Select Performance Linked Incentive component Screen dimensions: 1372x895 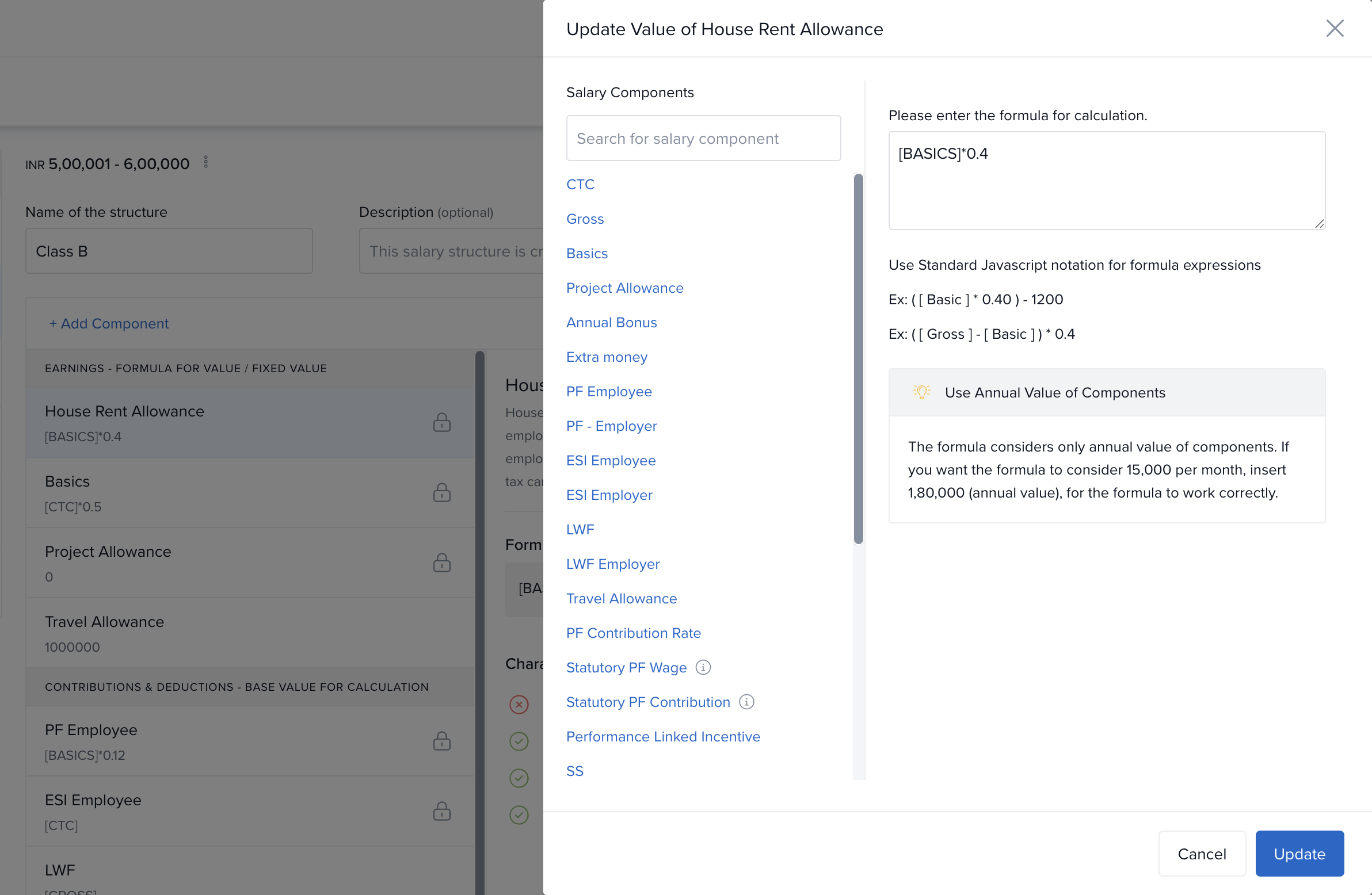click(663, 736)
